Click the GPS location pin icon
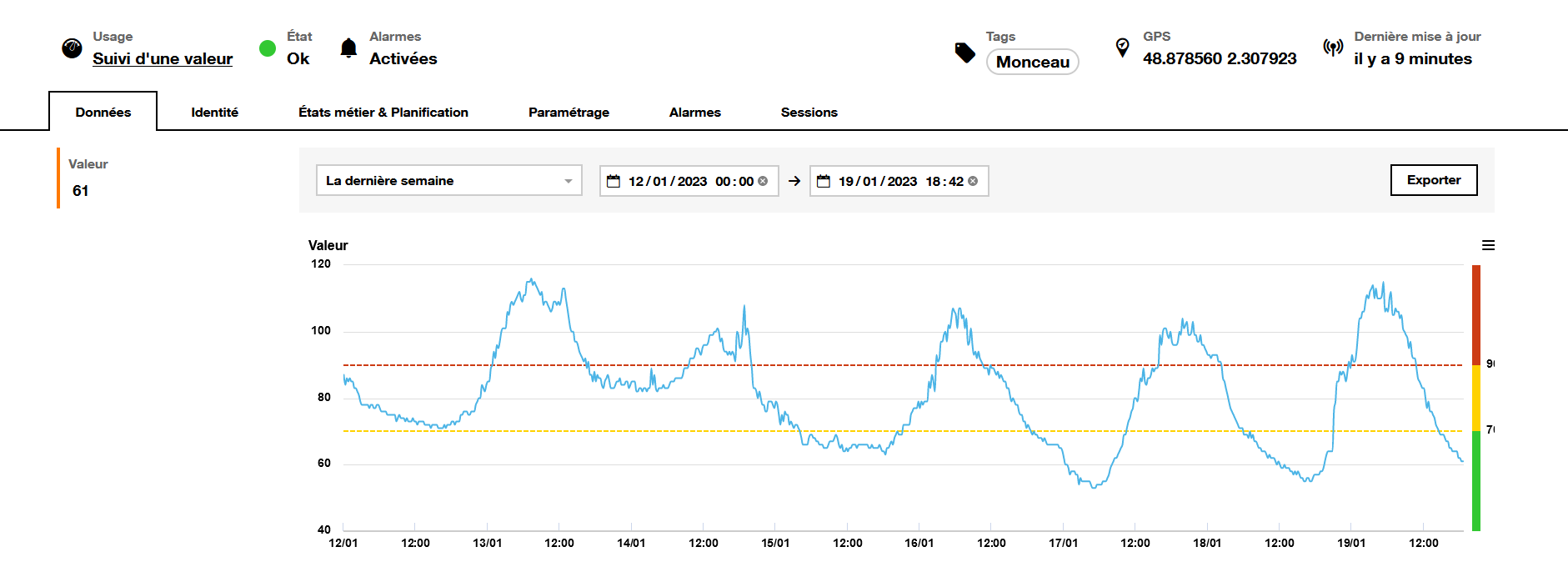 pyautogui.click(x=1123, y=48)
